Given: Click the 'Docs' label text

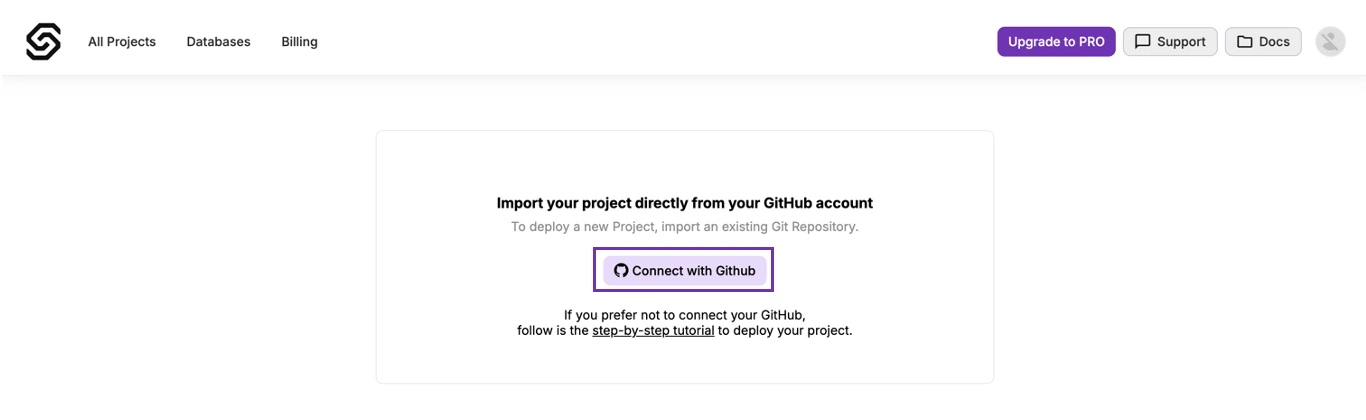Looking at the screenshot, I should tap(1274, 42).
